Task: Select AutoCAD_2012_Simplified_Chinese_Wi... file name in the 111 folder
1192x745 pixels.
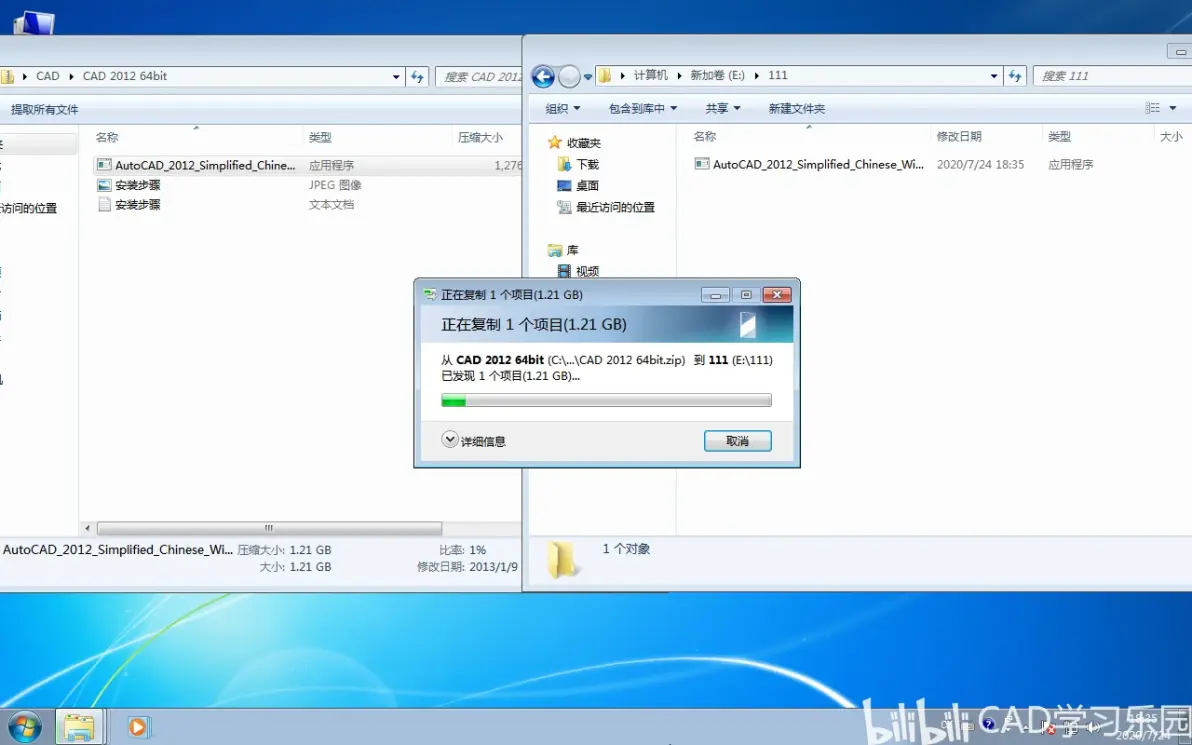Action: 819,164
